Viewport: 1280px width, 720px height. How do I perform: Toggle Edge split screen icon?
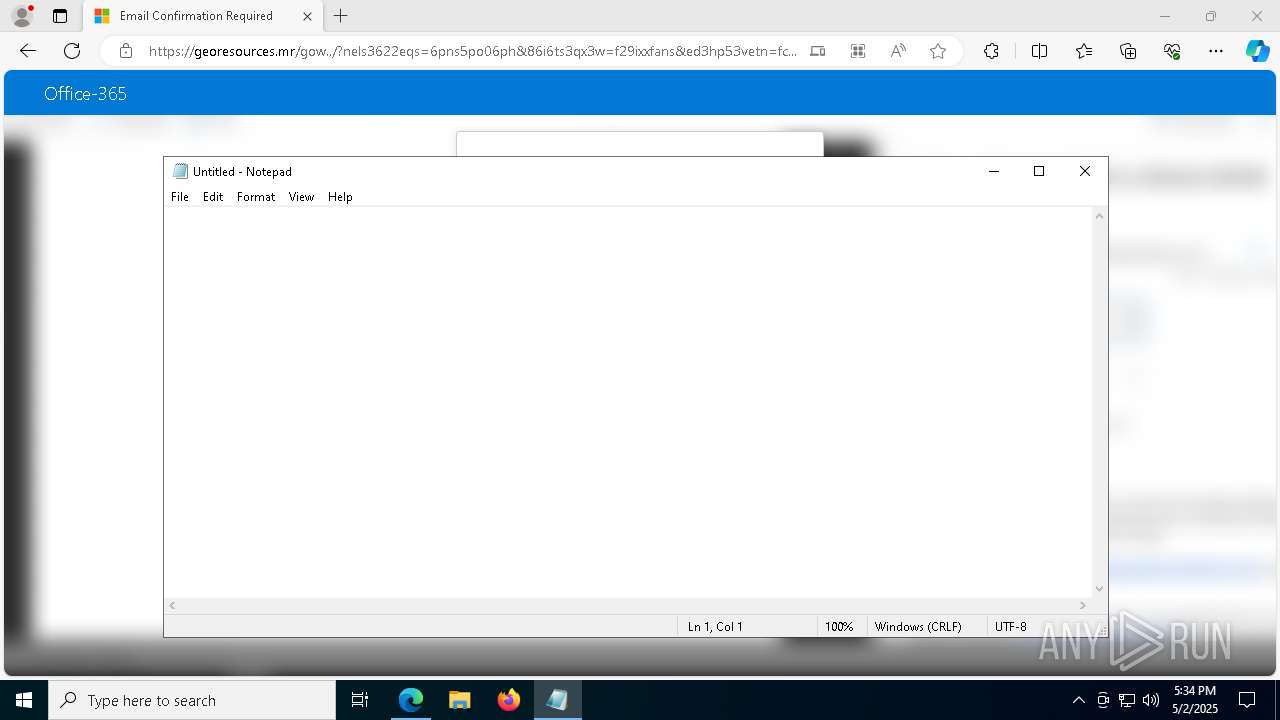[1039, 51]
